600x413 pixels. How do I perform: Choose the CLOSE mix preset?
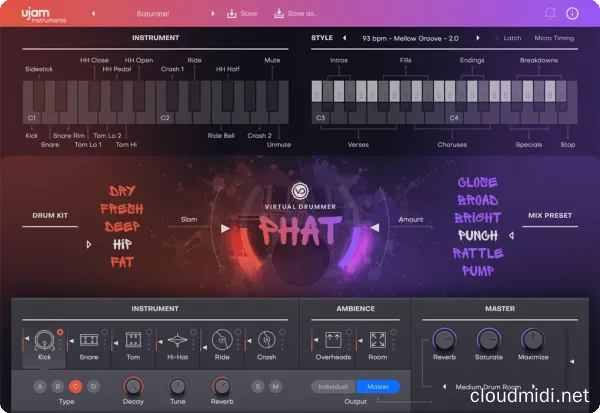click(478, 182)
